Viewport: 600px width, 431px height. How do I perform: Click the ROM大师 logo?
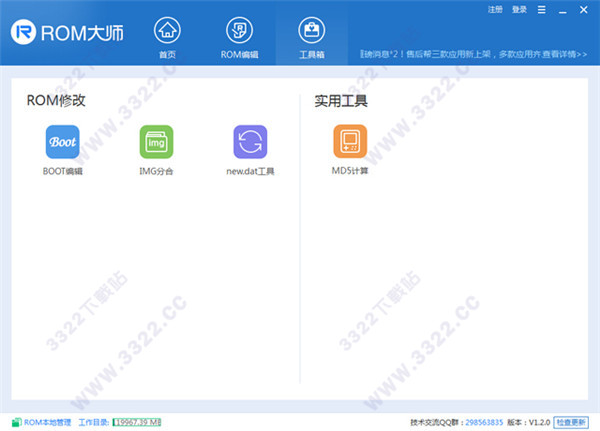pyautogui.click(x=67, y=32)
